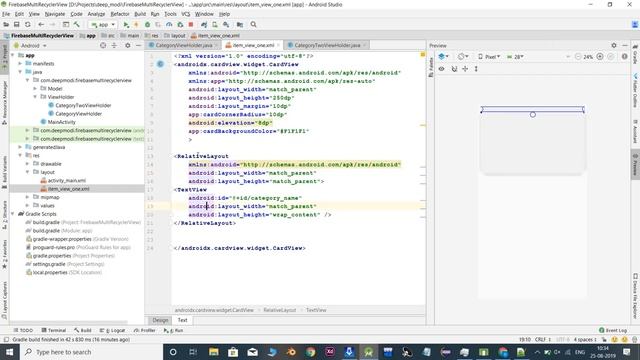Open the Event Log
This screenshot has width=640, height=360.
(x=613, y=330)
